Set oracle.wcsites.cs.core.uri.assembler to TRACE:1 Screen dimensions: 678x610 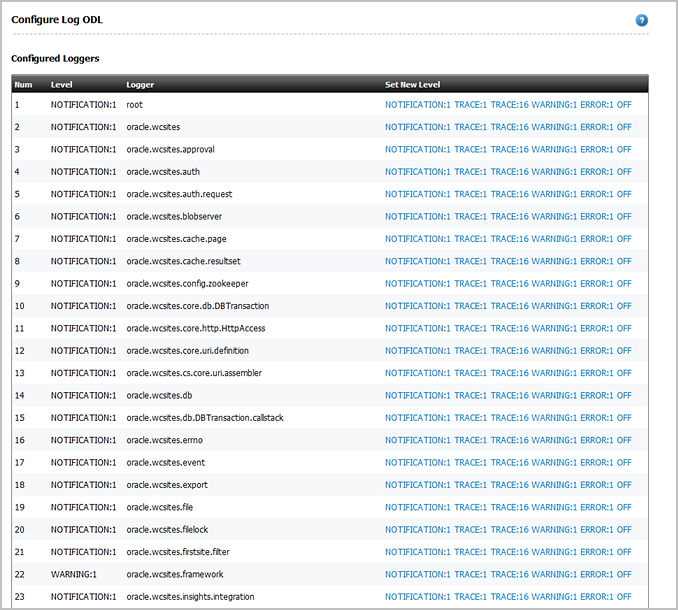point(470,373)
